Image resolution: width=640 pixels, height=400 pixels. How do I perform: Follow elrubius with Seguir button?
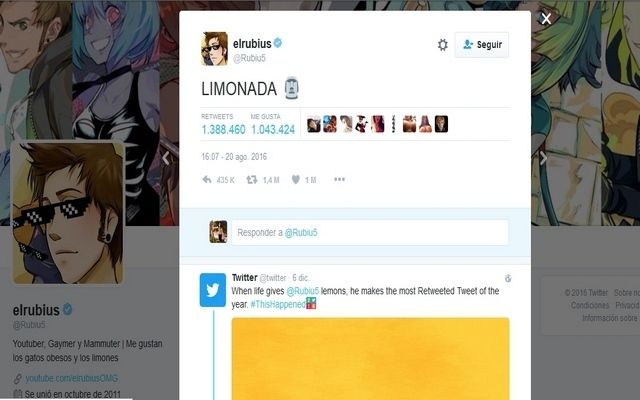(482, 44)
